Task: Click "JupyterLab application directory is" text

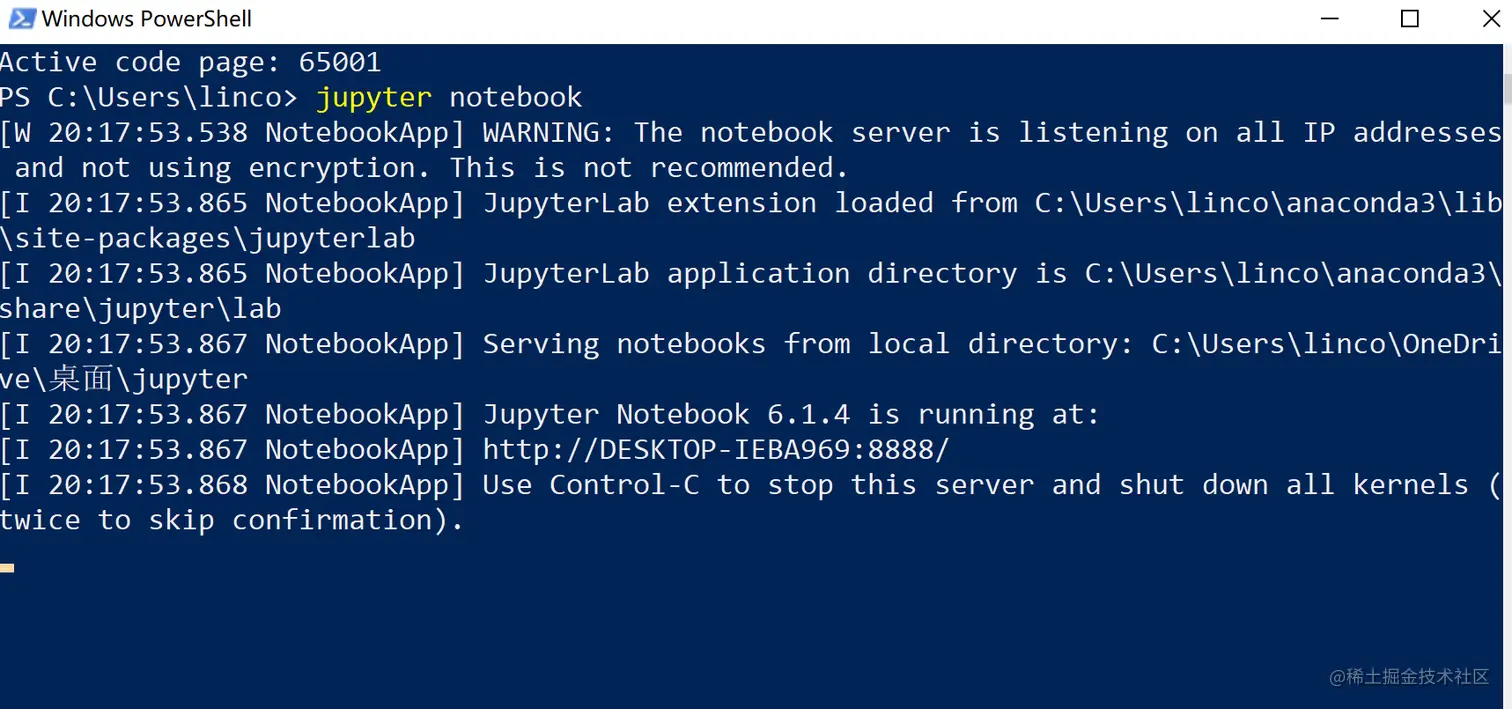Action: click(x=775, y=274)
